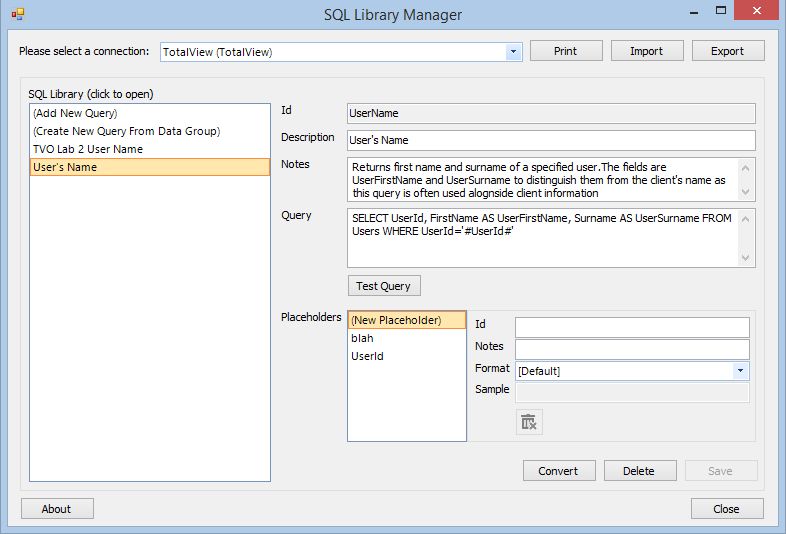786x534 pixels.
Task: Click the Notes scrollbar up arrow
Action: pos(745,168)
